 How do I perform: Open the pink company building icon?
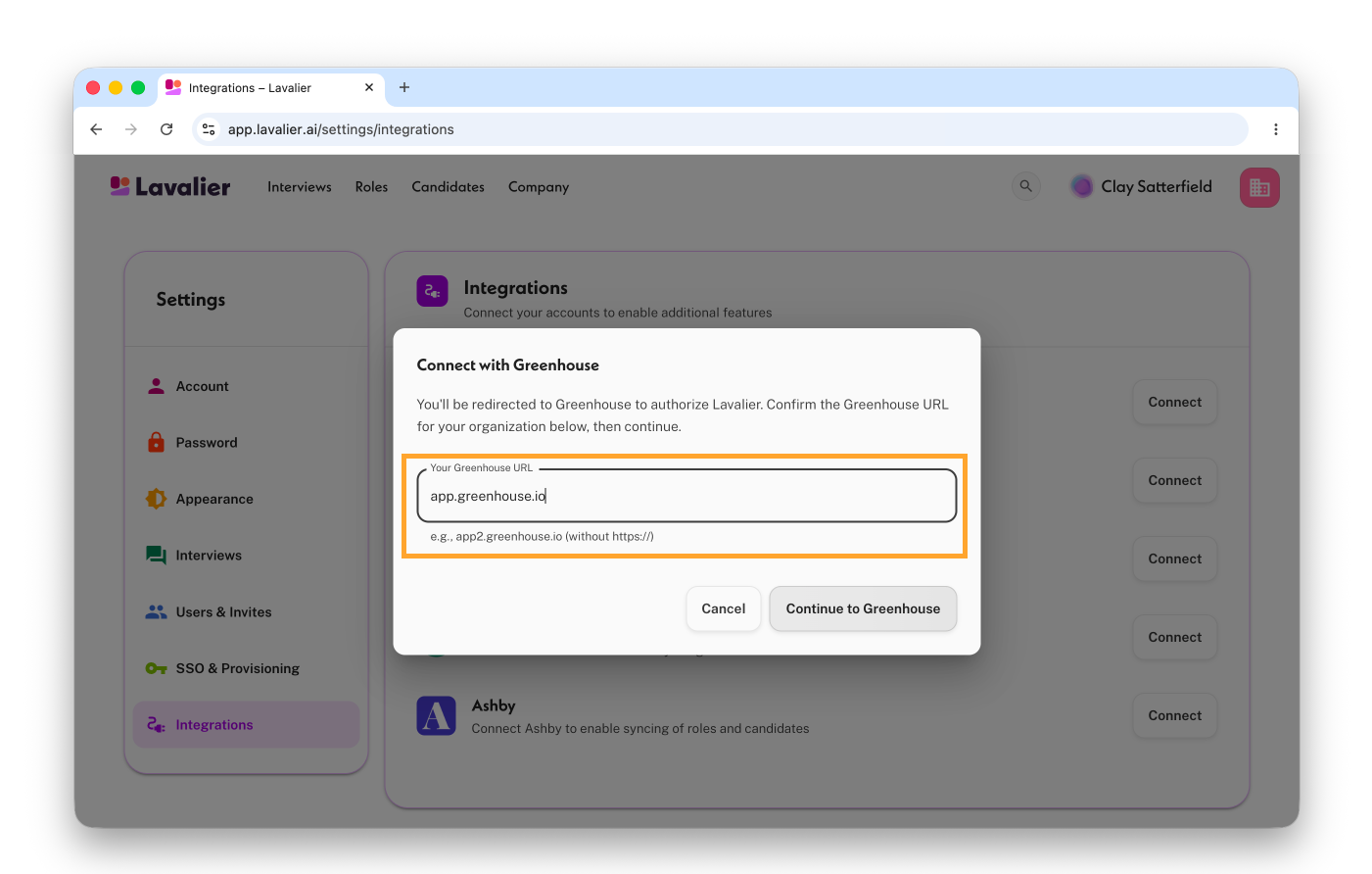pos(1259,187)
